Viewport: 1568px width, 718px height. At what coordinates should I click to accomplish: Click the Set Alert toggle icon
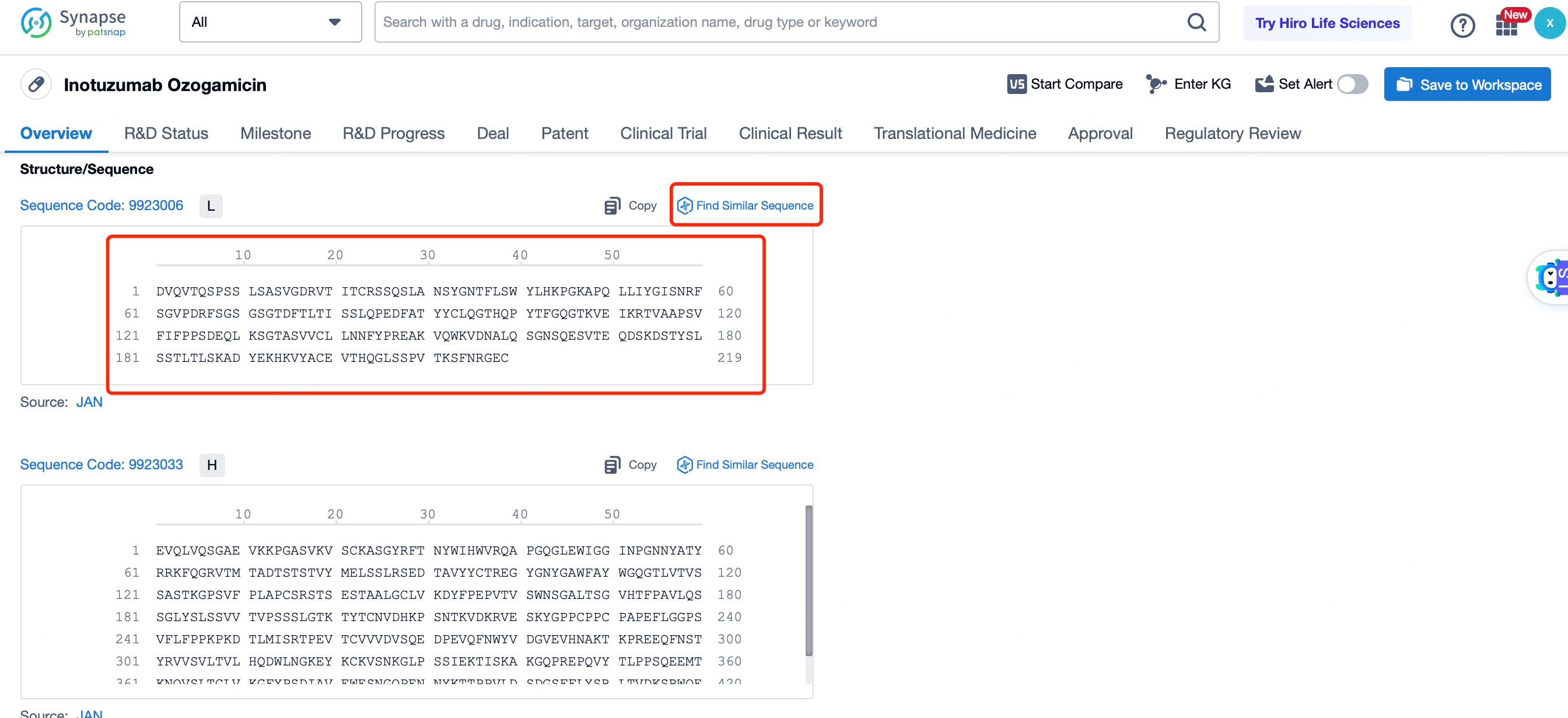(x=1355, y=84)
